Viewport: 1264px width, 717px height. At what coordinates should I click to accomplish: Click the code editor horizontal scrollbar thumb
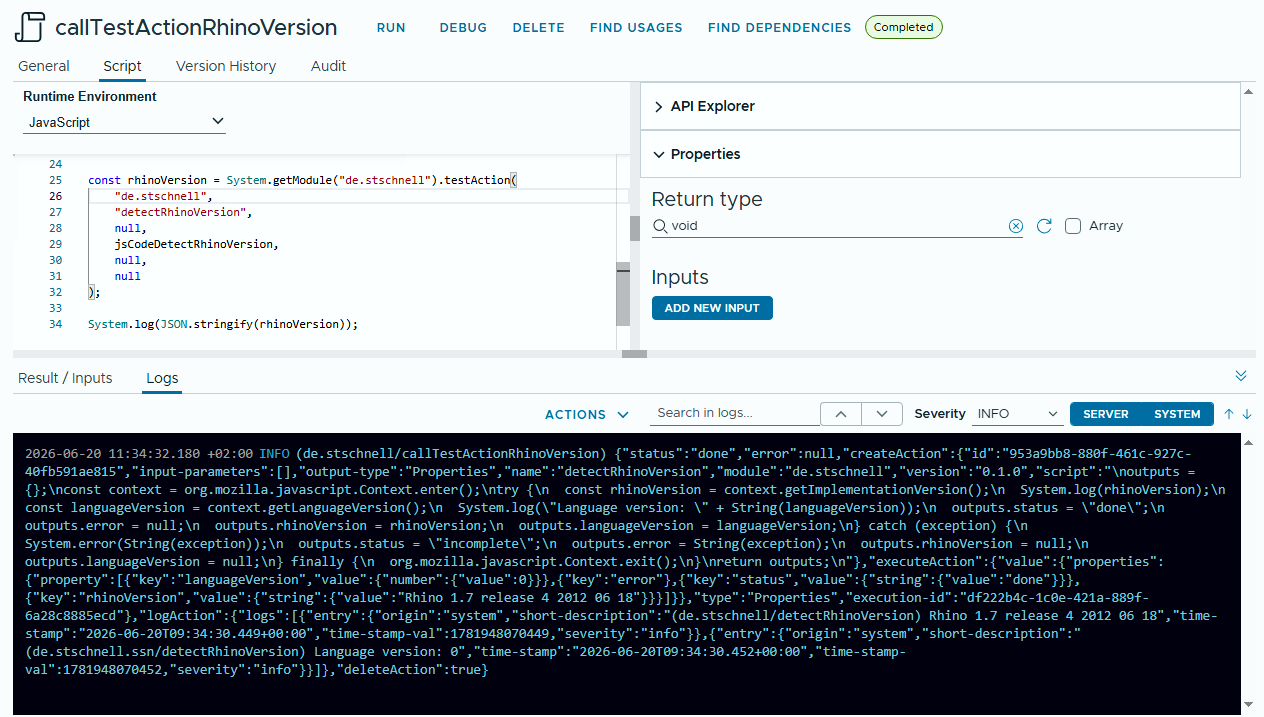tap(634, 354)
